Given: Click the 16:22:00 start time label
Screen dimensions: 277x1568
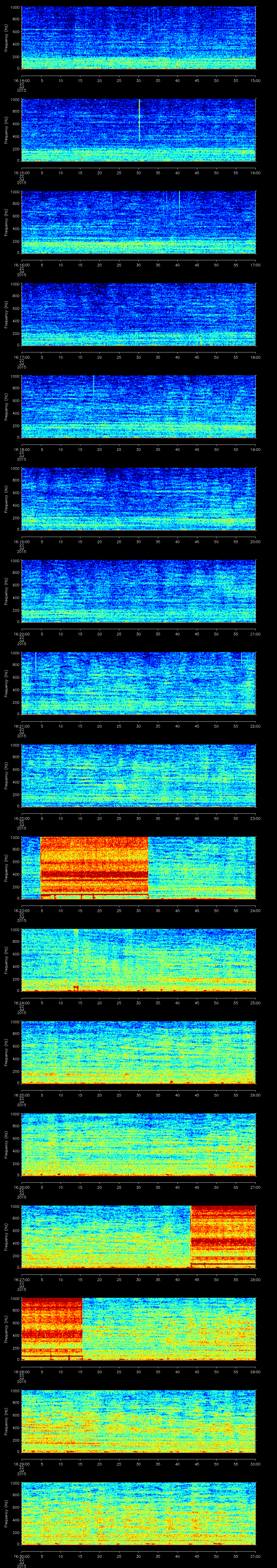Looking at the screenshot, I should pos(21,818).
